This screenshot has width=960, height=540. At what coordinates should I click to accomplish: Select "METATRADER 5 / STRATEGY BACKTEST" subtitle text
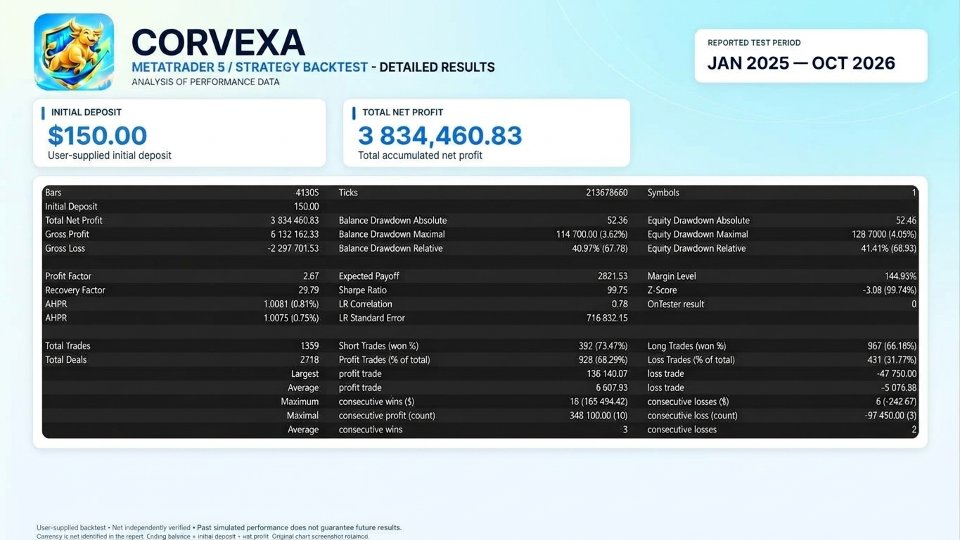point(250,67)
